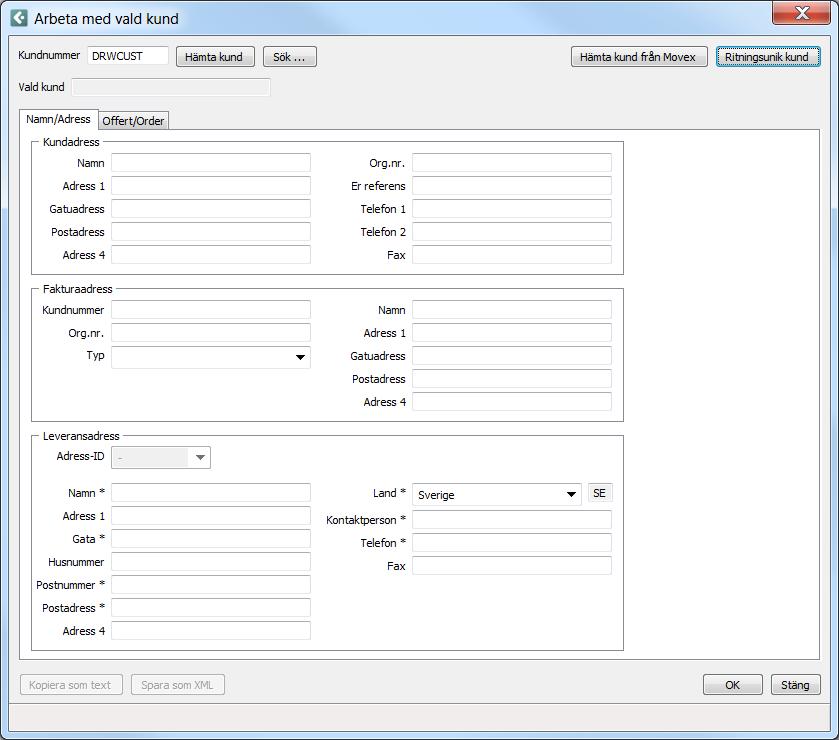Click the Er referens input field
This screenshot has width=839, height=740.
[512, 186]
